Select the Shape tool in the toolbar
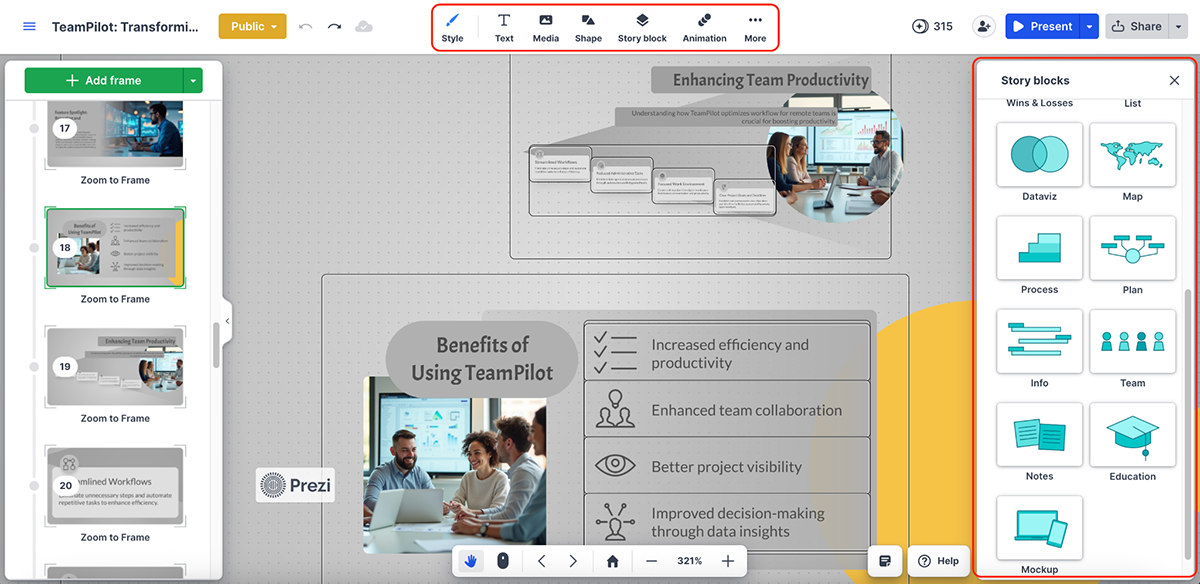Viewport: 1200px width, 584px height. coord(588,26)
